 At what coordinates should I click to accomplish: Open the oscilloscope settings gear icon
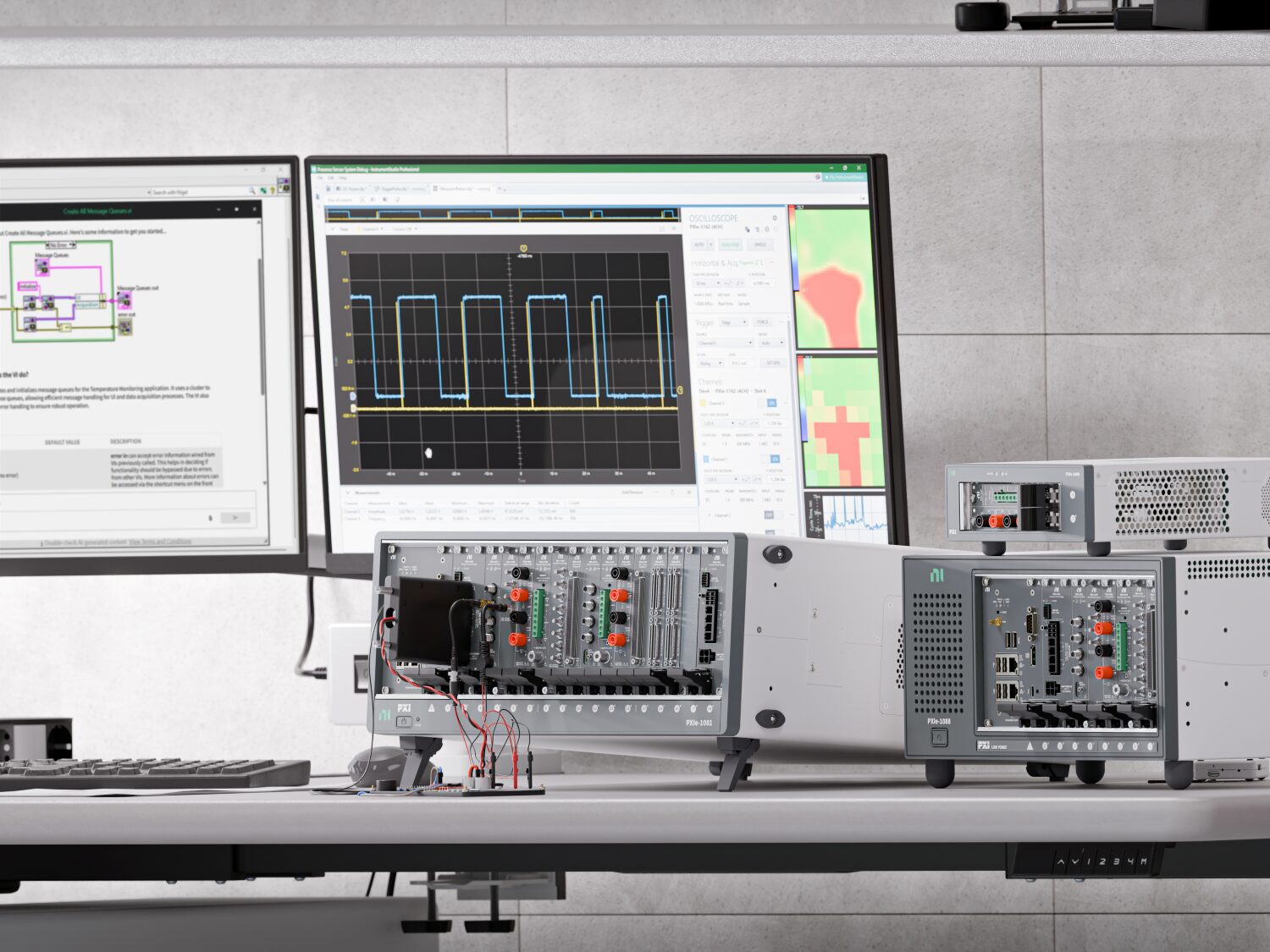pos(775,218)
